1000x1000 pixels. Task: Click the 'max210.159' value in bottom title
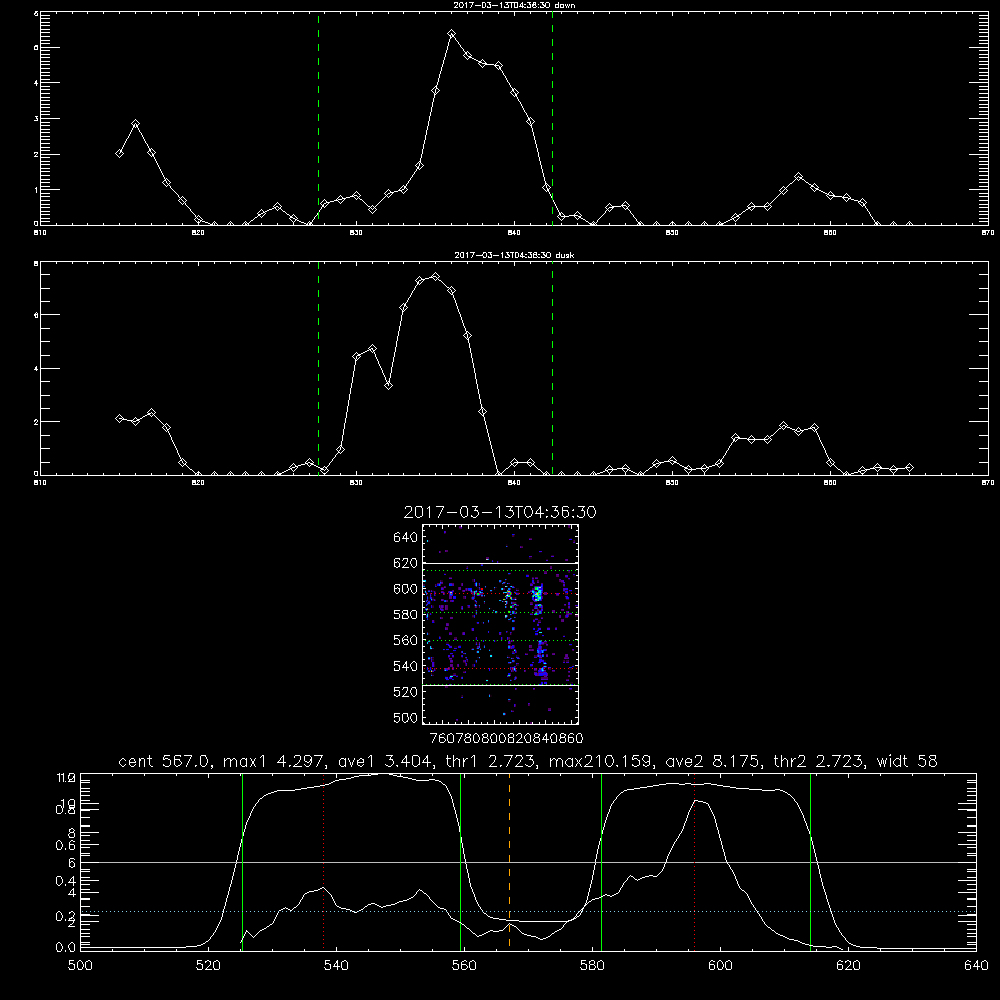click(600, 761)
